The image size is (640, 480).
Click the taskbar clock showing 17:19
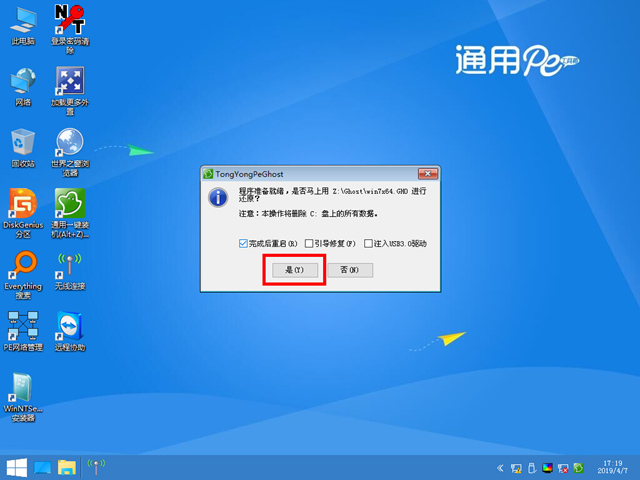click(612, 467)
